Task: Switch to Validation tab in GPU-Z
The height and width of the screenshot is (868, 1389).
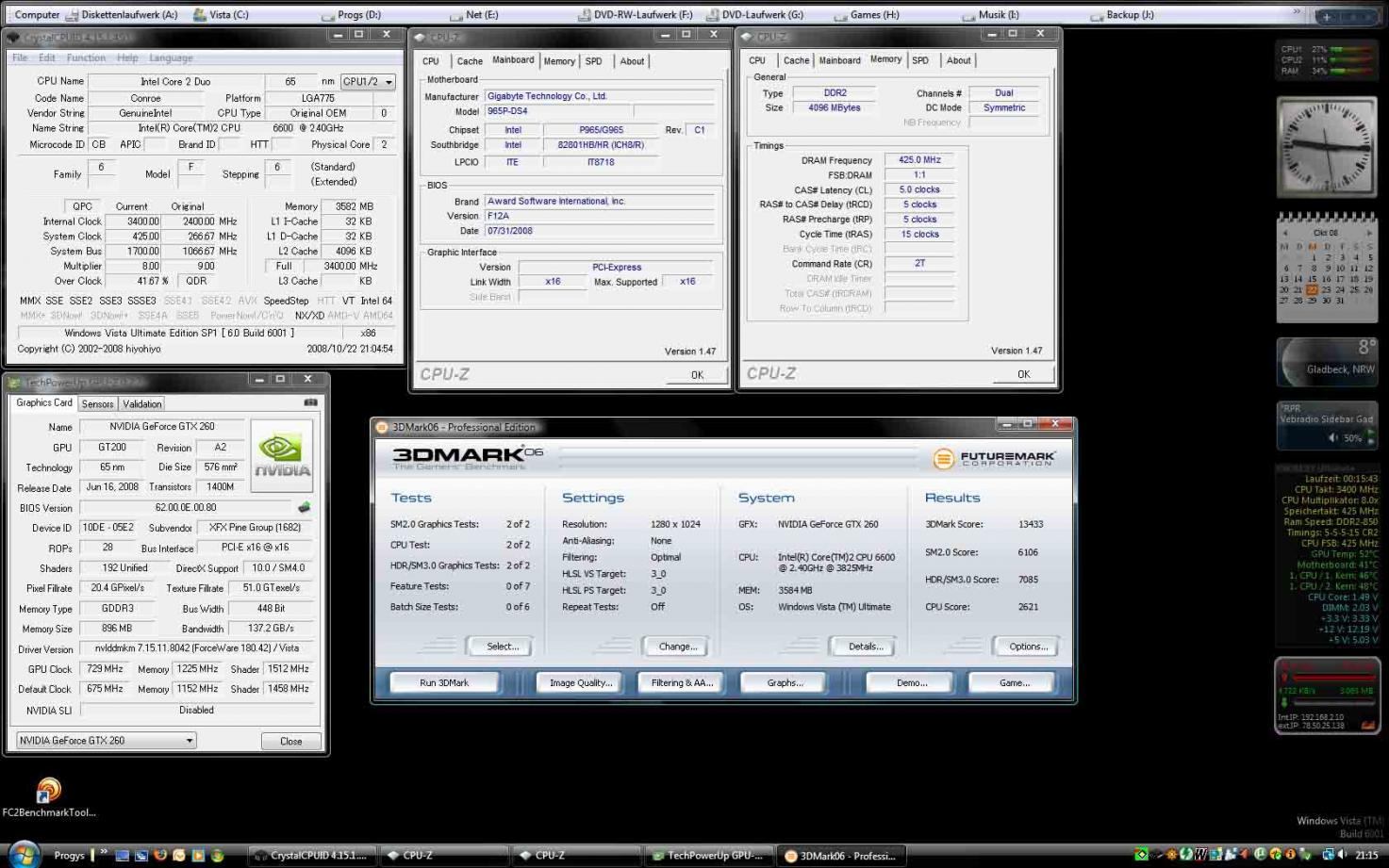Action: pyautogui.click(x=141, y=403)
